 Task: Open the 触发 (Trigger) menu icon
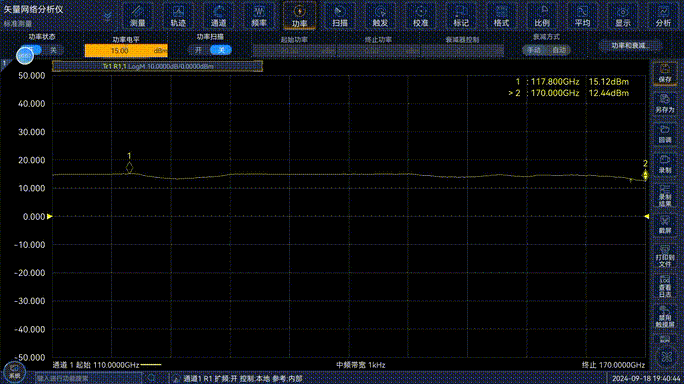pos(380,16)
